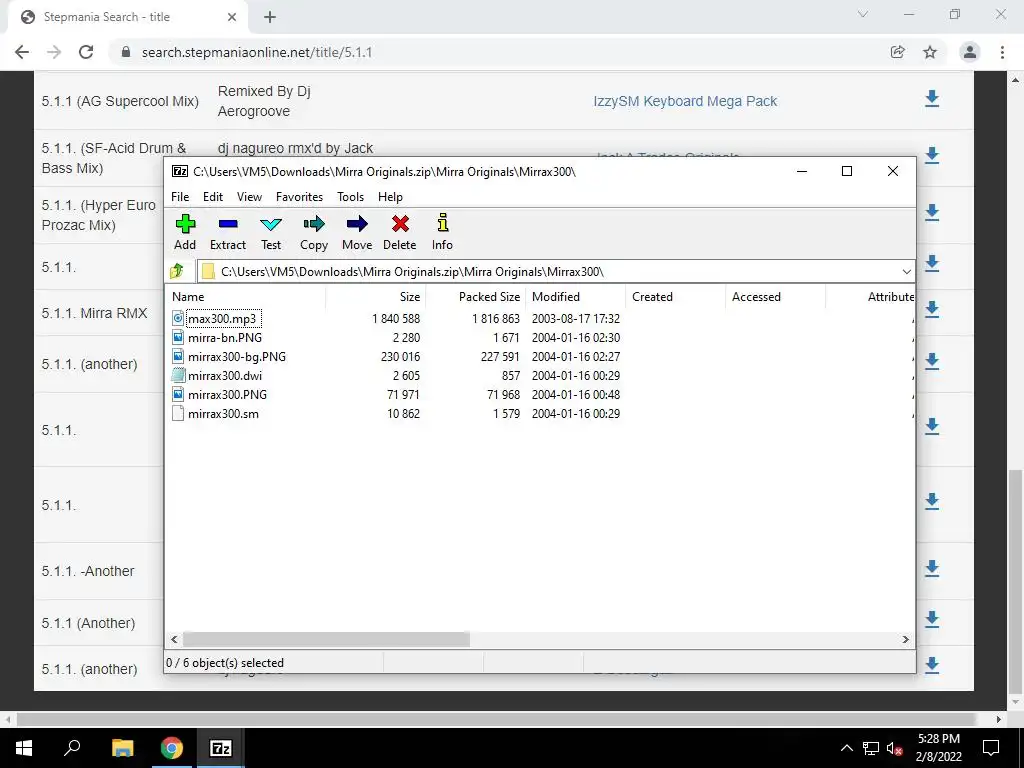The height and width of the screenshot is (768, 1024).
Task: Run the Test archive tool
Action: tap(271, 225)
